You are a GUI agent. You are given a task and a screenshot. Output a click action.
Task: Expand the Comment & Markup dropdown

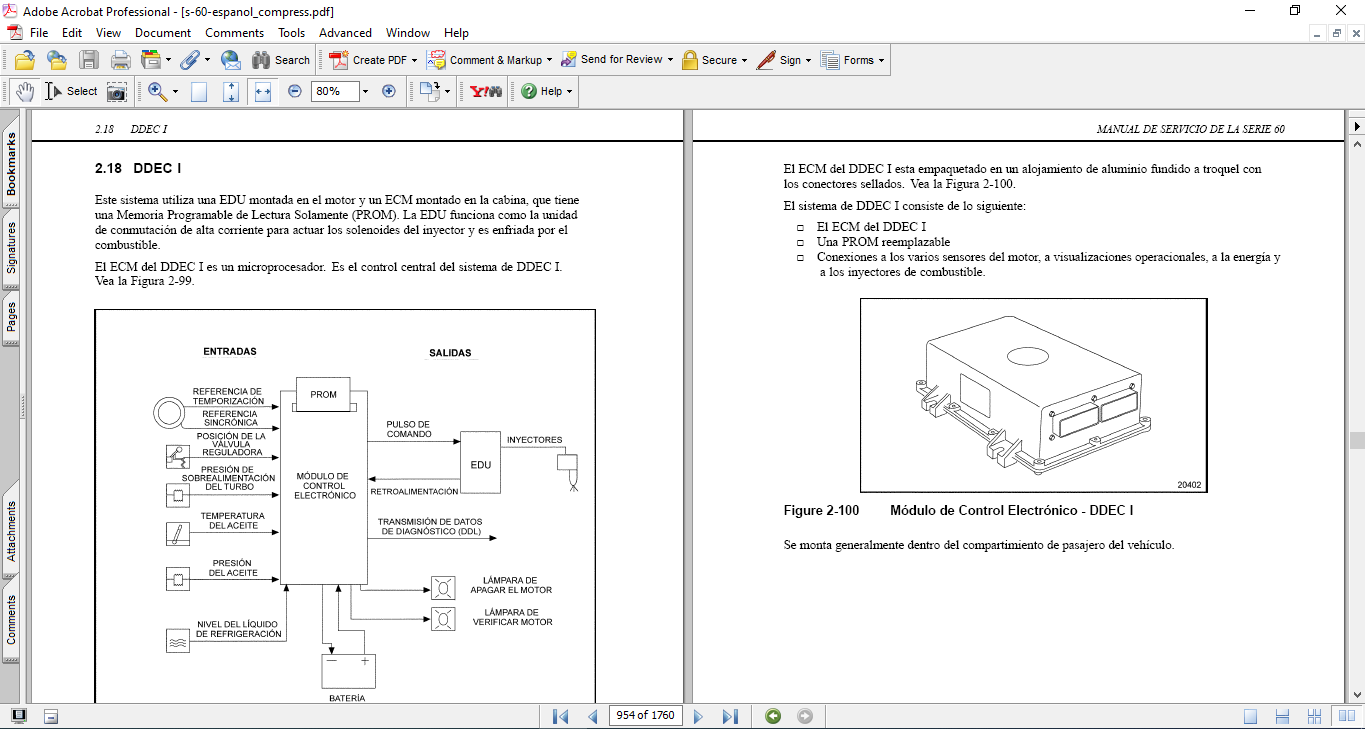pyautogui.click(x=550, y=60)
